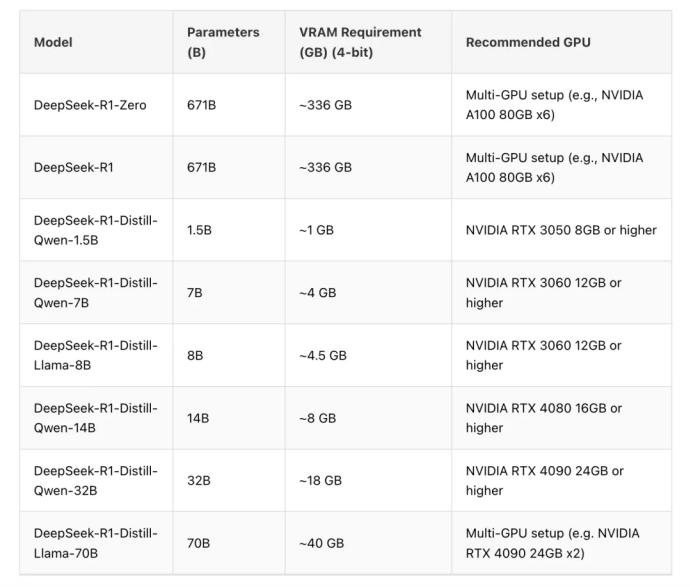Click the Parameters (B) column header
Viewport: 692px width, 587px height.
click(229, 42)
